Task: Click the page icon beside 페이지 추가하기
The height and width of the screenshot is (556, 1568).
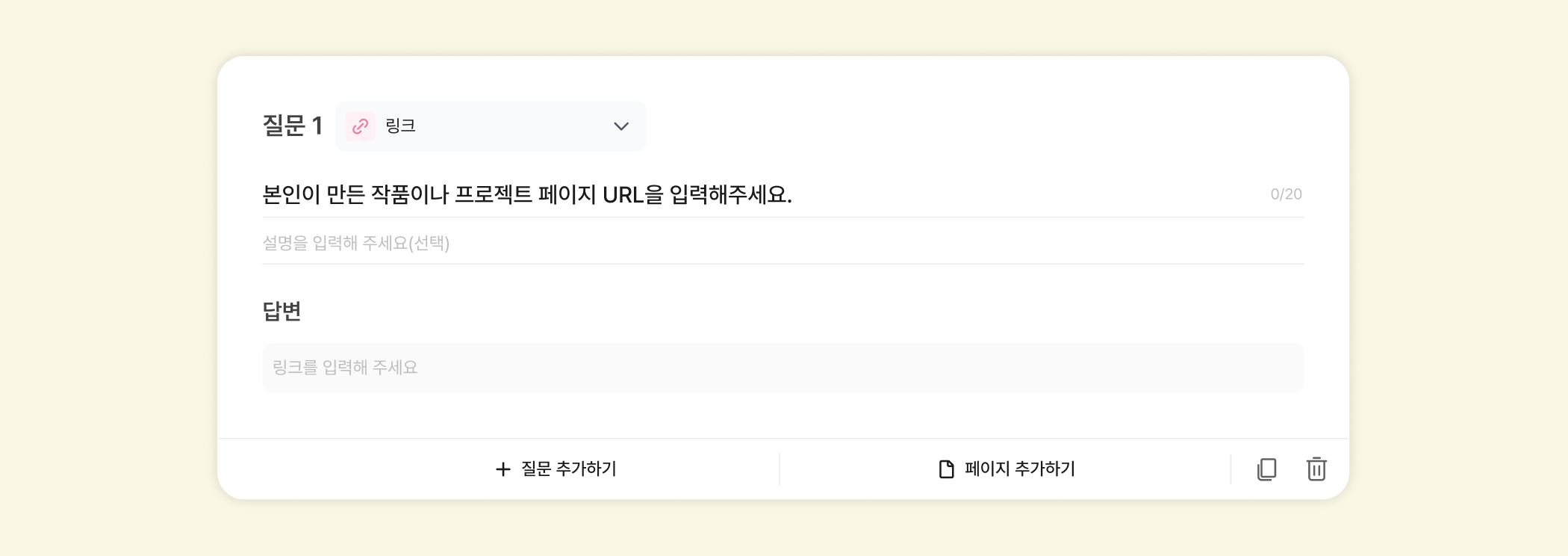Action: click(946, 469)
